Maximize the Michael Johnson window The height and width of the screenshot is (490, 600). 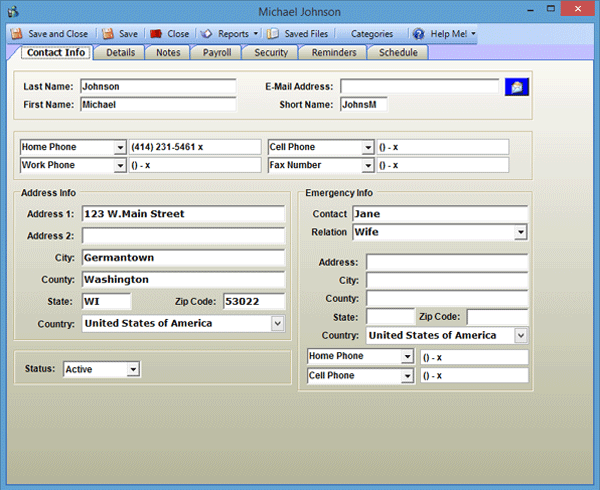tap(551, 8)
